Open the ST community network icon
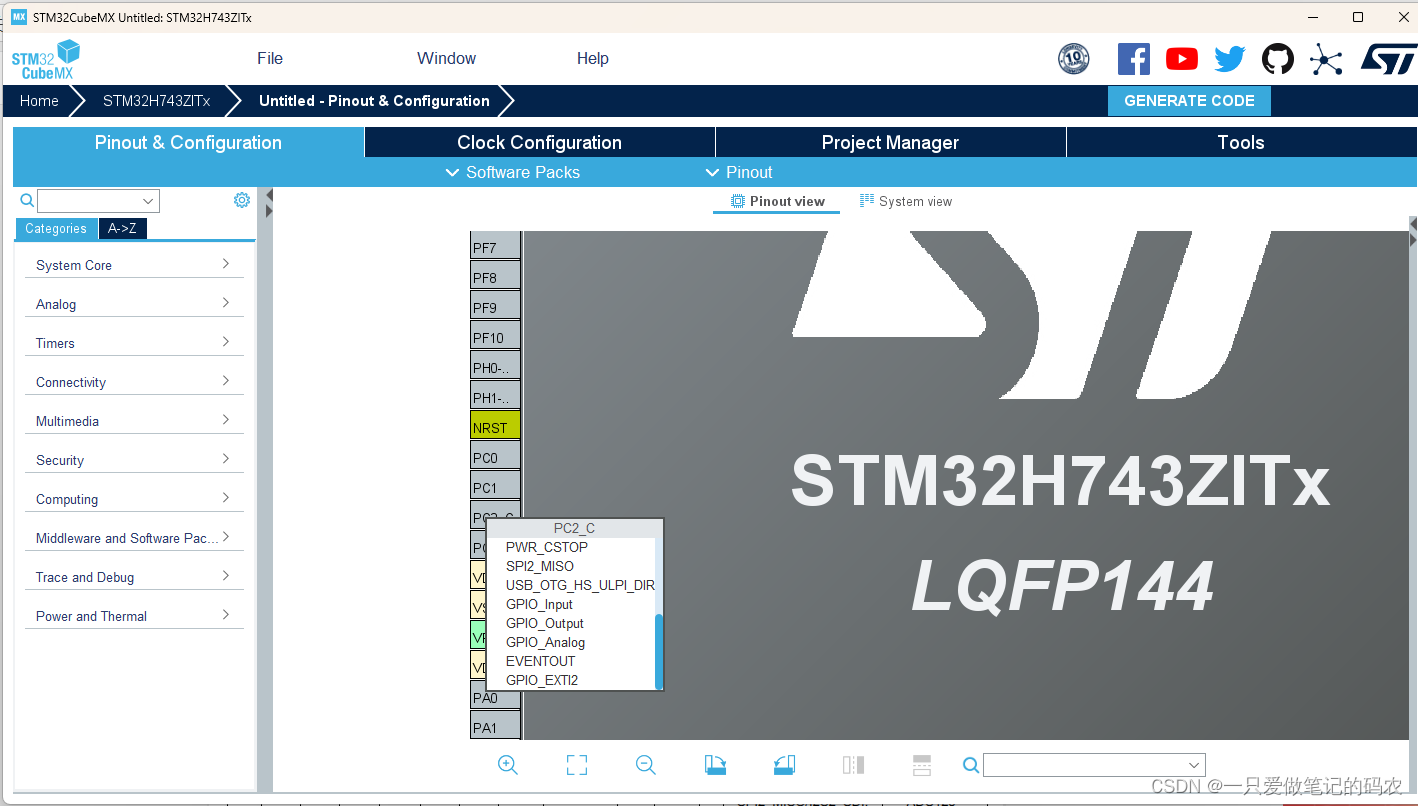1418x806 pixels. [1326, 59]
